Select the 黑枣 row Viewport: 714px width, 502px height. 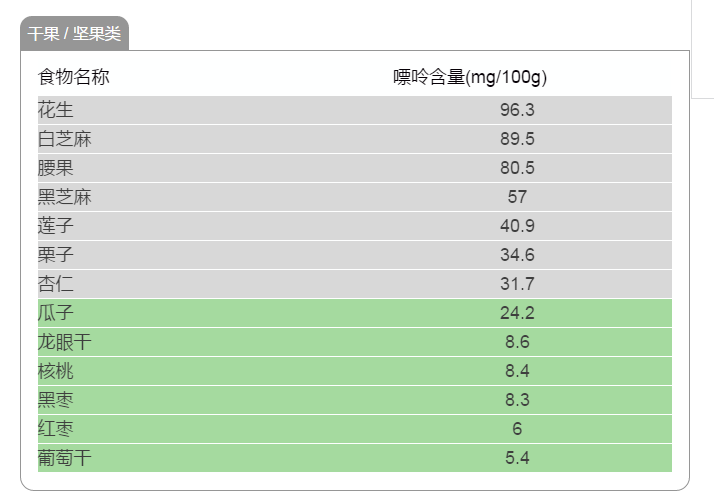(x=355, y=400)
